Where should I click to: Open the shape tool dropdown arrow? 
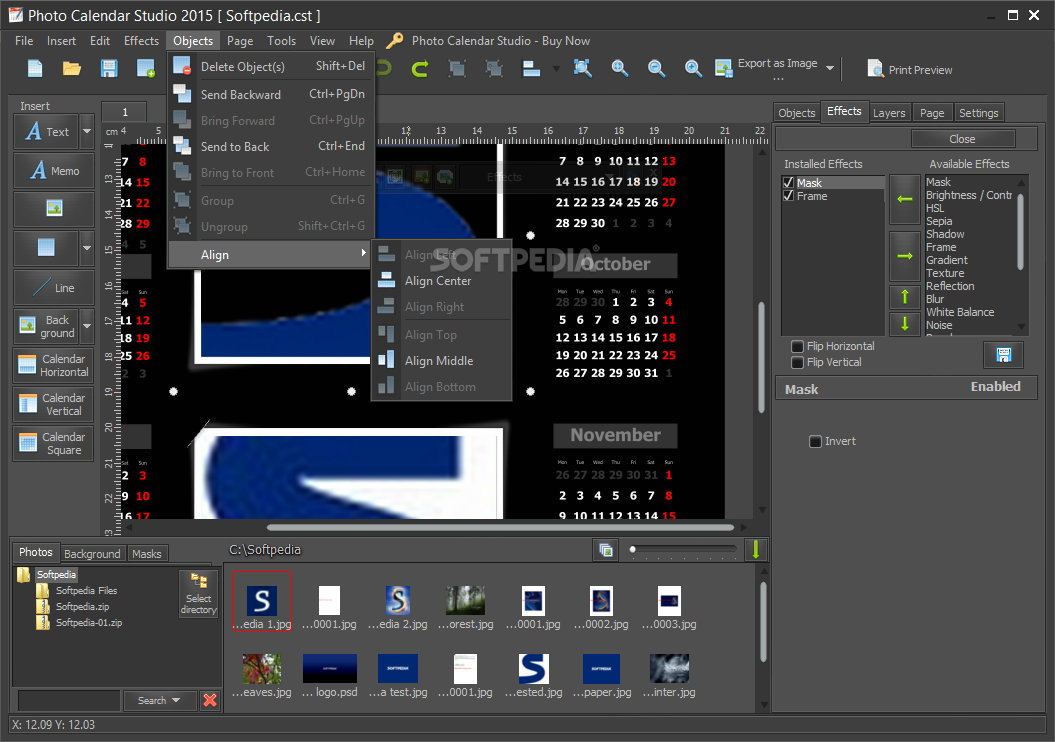87,248
